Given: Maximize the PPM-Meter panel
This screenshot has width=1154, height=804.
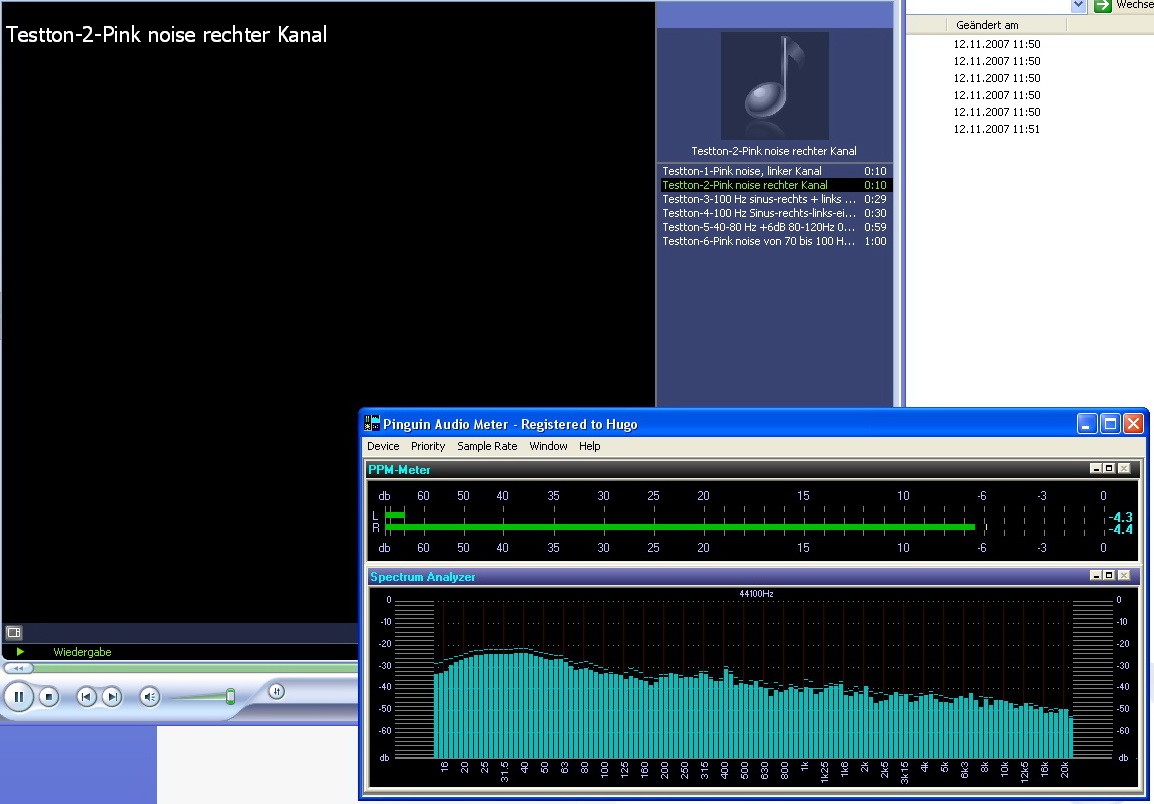Looking at the screenshot, I should (x=1109, y=468).
